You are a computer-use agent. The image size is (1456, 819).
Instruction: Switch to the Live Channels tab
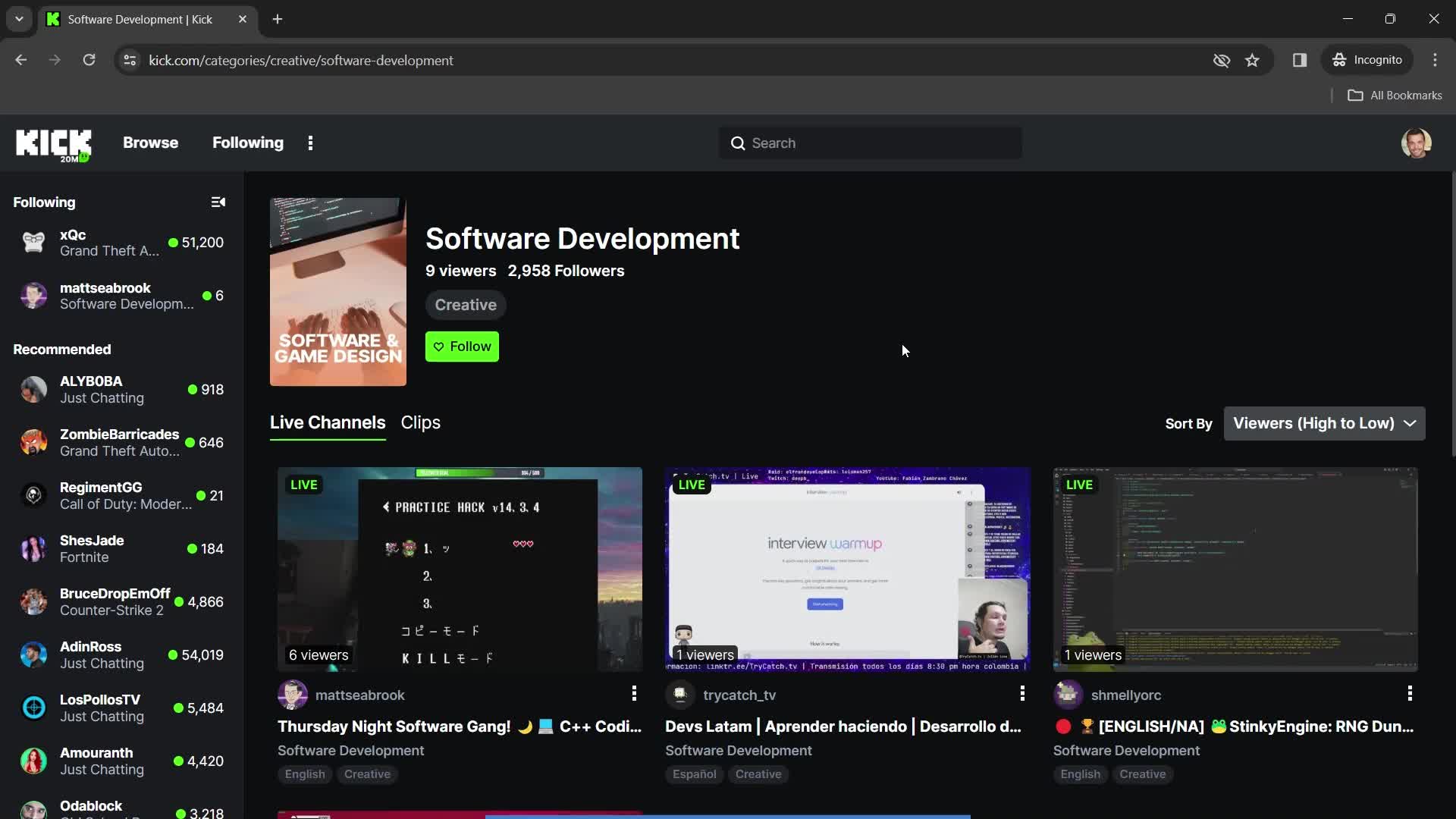[327, 422]
